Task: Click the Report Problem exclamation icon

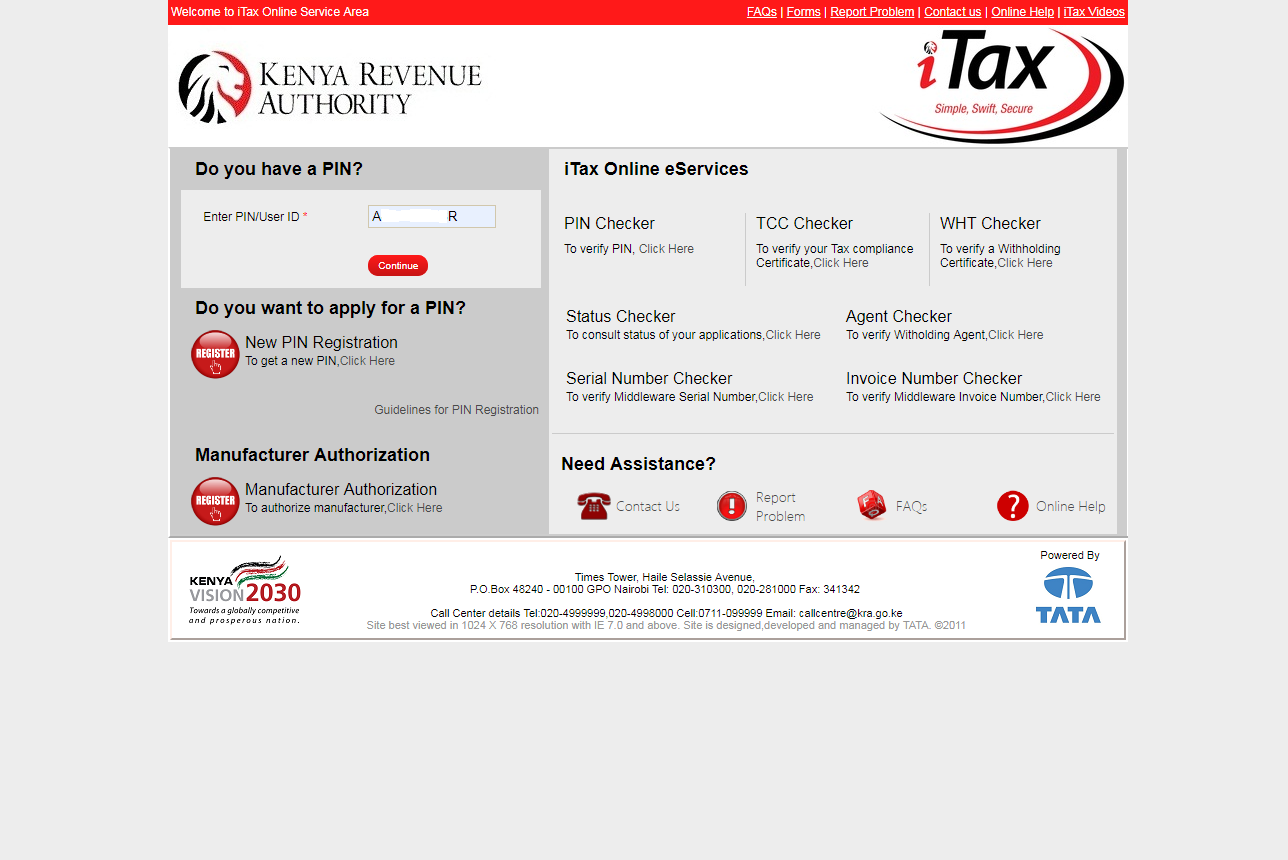Action: (732, 506)
